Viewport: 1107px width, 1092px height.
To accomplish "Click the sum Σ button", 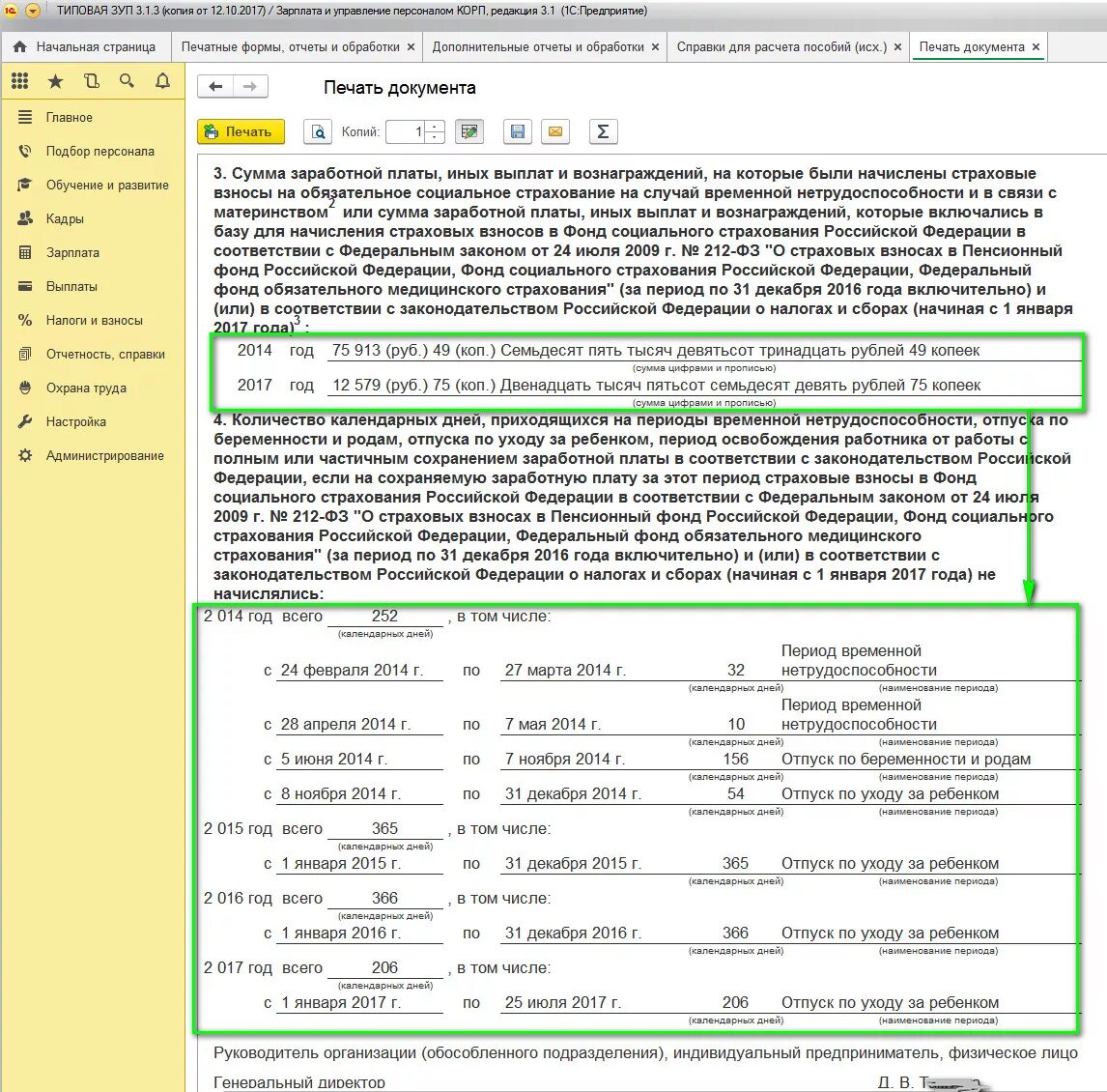I will pyautogui.click(x=603, y=131).
